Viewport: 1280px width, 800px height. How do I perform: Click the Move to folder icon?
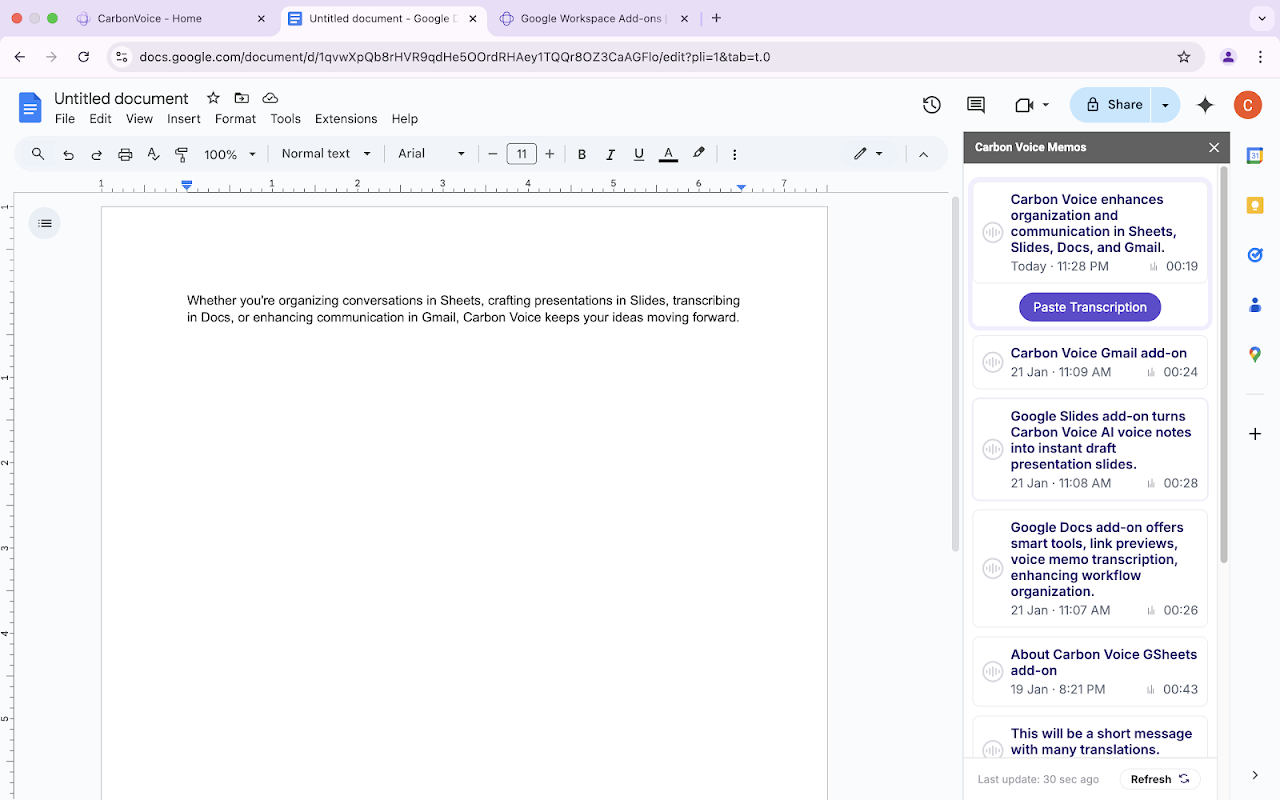[x=241, y=98]
